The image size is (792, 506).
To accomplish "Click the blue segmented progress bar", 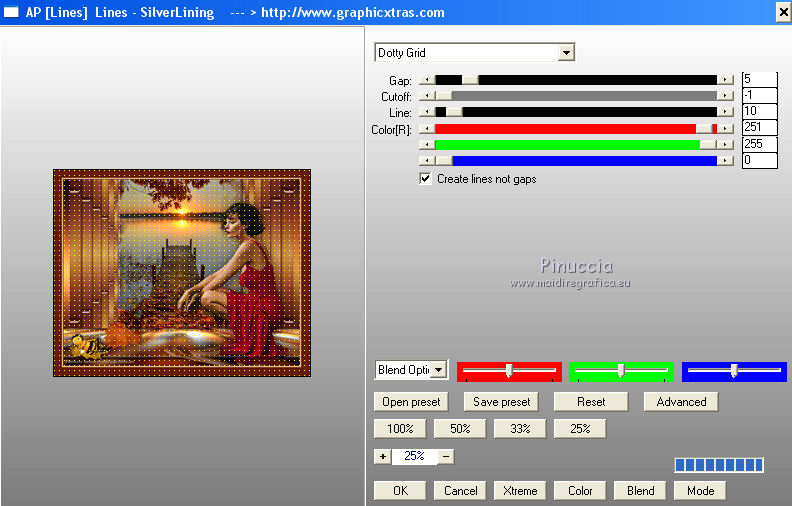I will click(719, 465).
